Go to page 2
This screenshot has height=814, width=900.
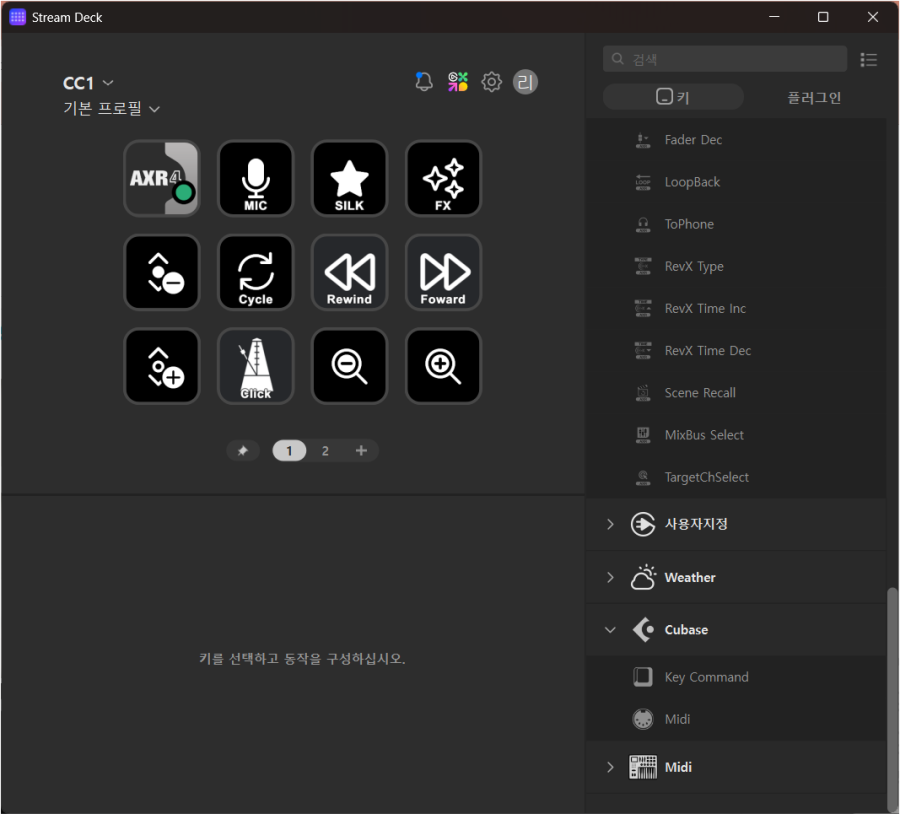(325, 451)
